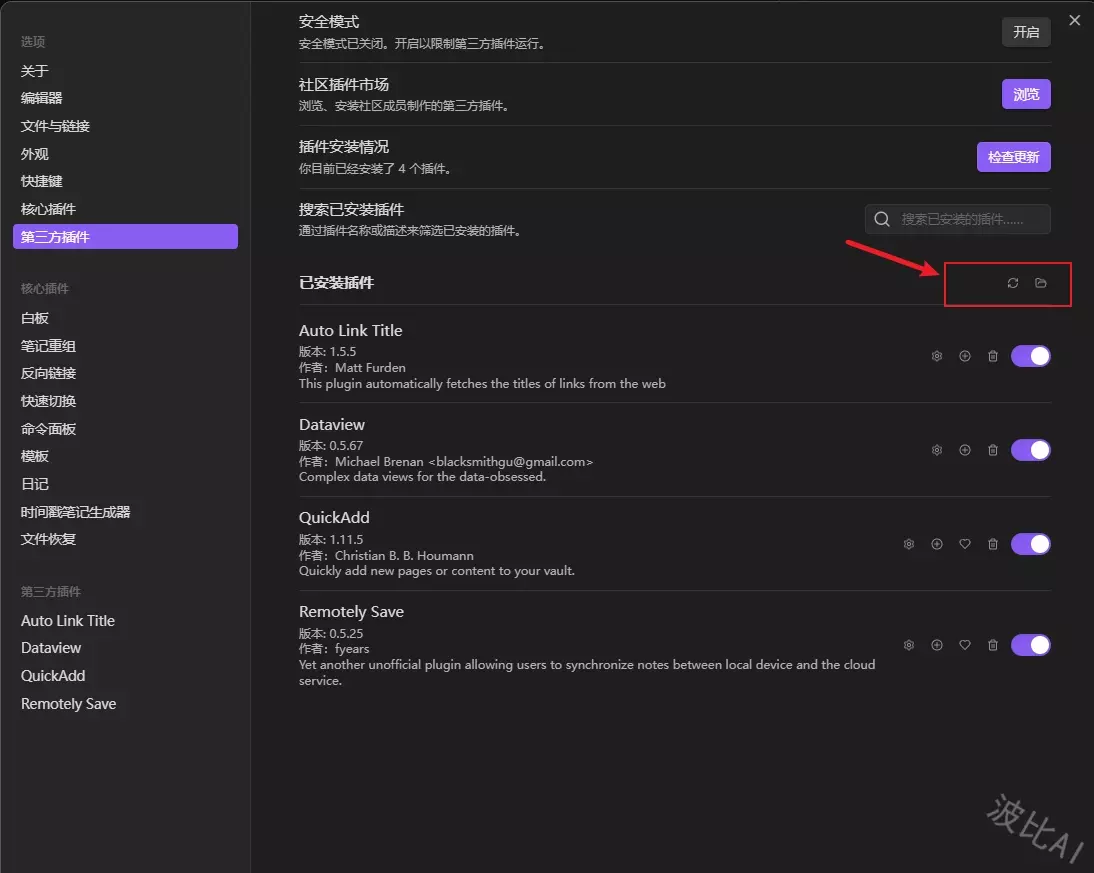Click author text Christian B. B. Houmann
The width and height of the screenshot is (1094, 873).
tap(404, 555)
